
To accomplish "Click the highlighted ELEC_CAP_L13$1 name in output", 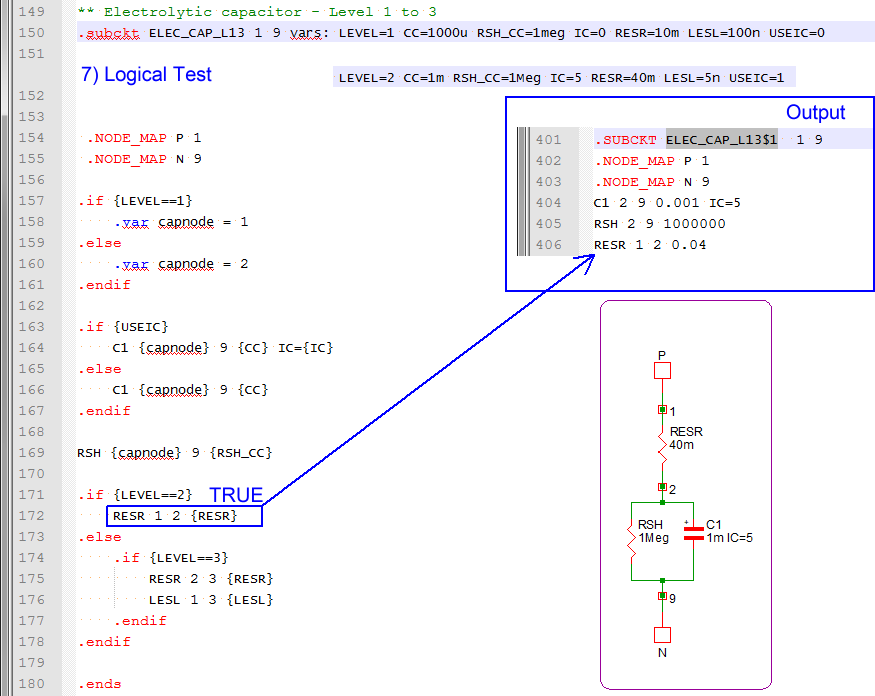I will point(721,140).
